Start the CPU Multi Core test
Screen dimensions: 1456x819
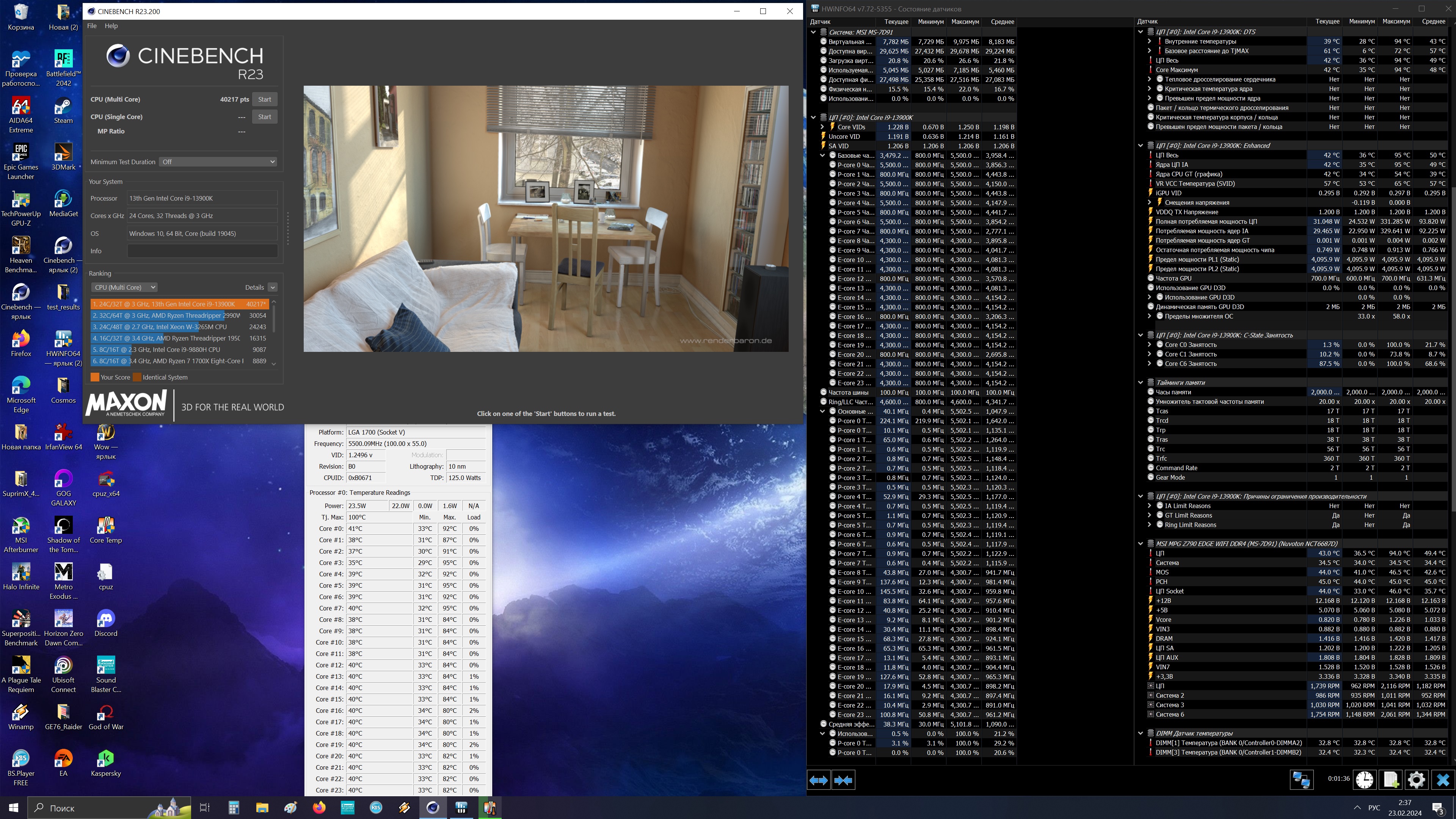(x=265, y=99)
